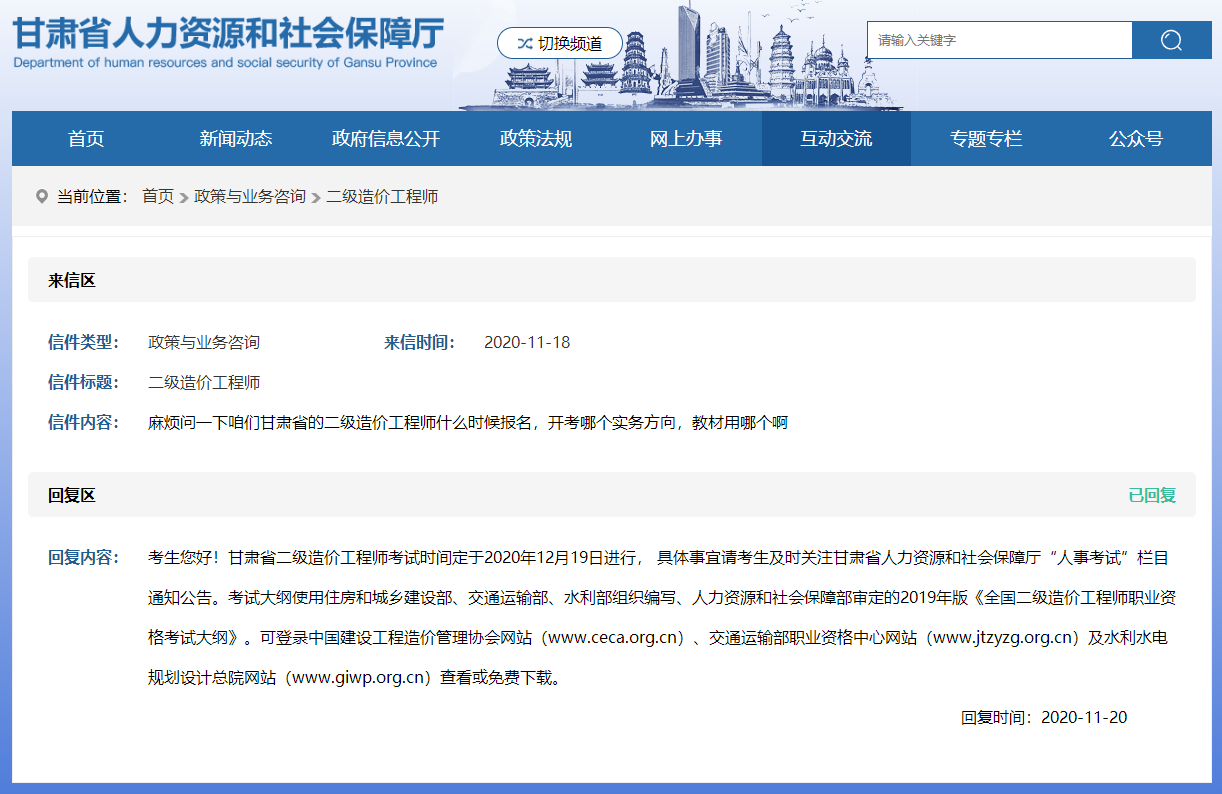This screenshot has width=1222, height=794.
Task: Open the 首页 tab in navigation bar
Action: click(86, 139)
